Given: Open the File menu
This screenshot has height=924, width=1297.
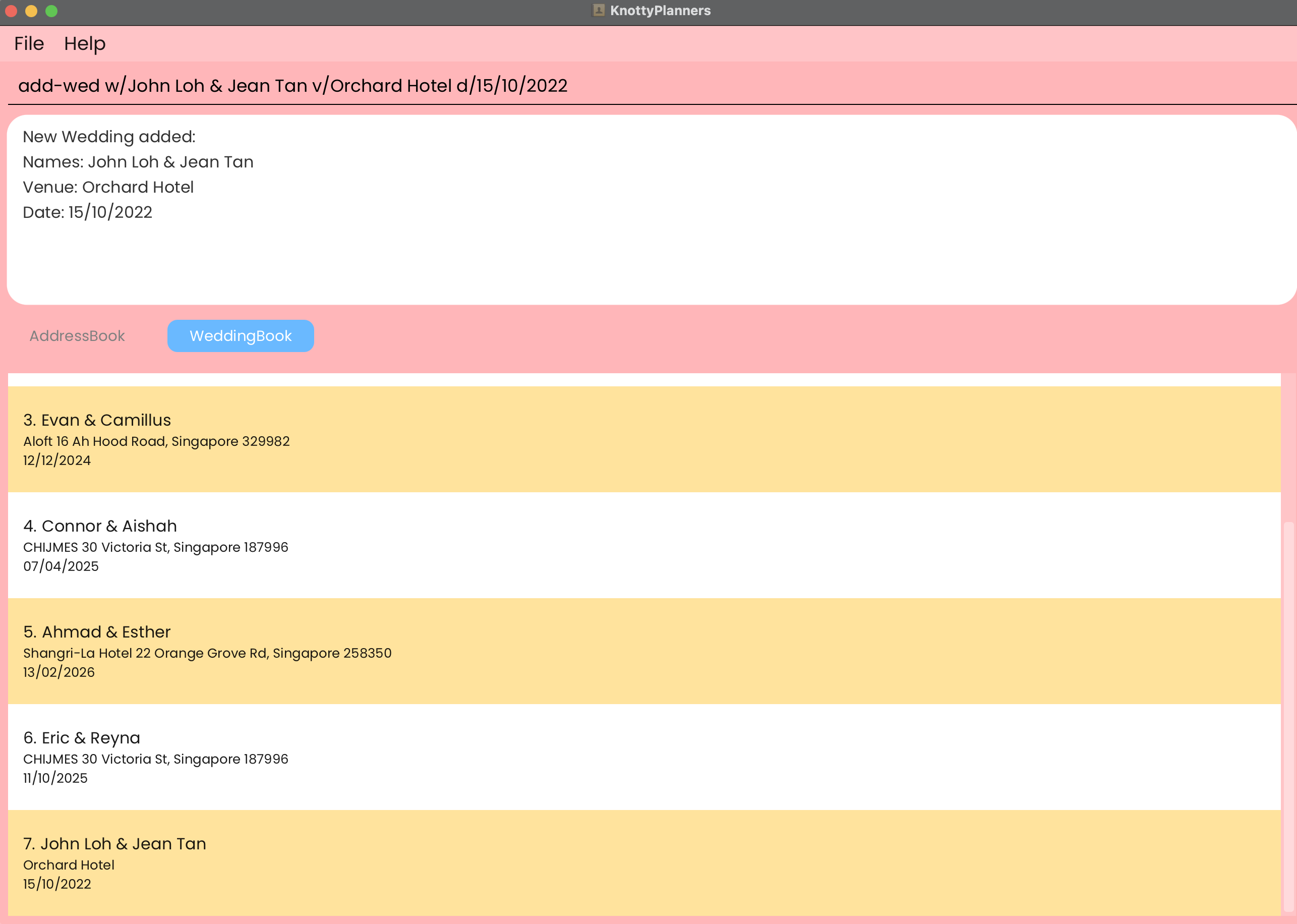Looking at the screenshot, I should (x=29, y=43).
